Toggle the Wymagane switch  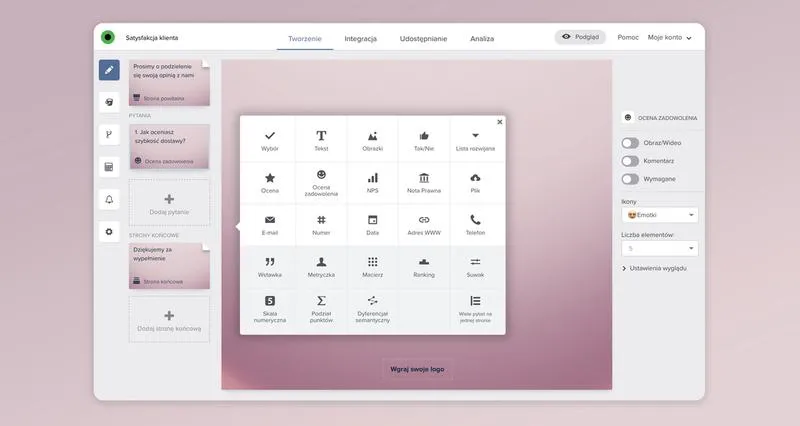[630, 179]
